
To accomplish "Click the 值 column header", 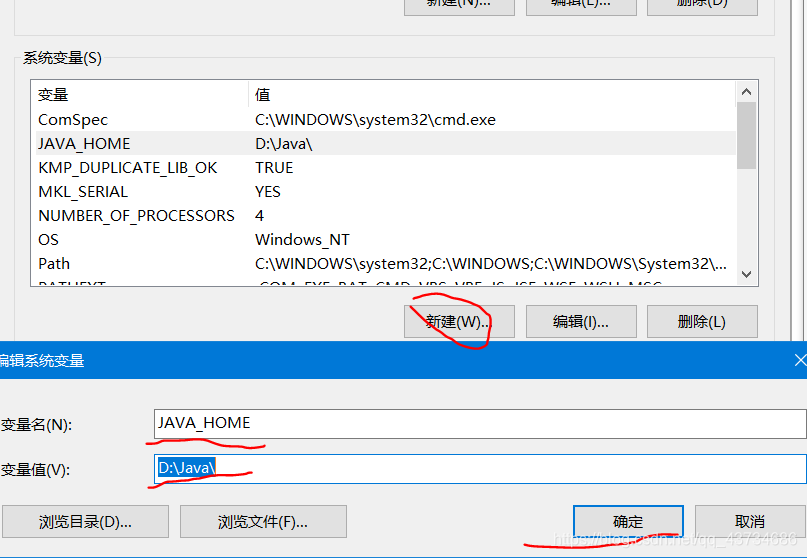I will tap(492, 95).
